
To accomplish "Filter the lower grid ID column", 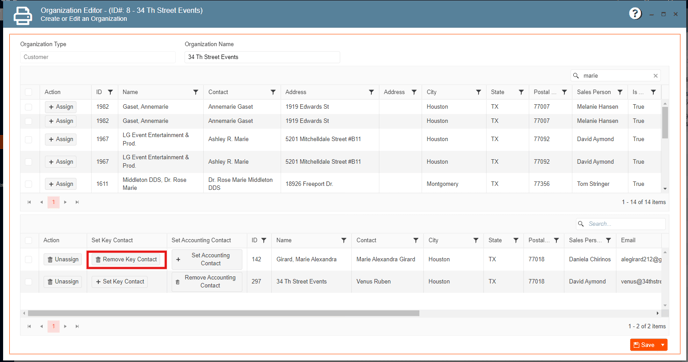I will point(264,240).
